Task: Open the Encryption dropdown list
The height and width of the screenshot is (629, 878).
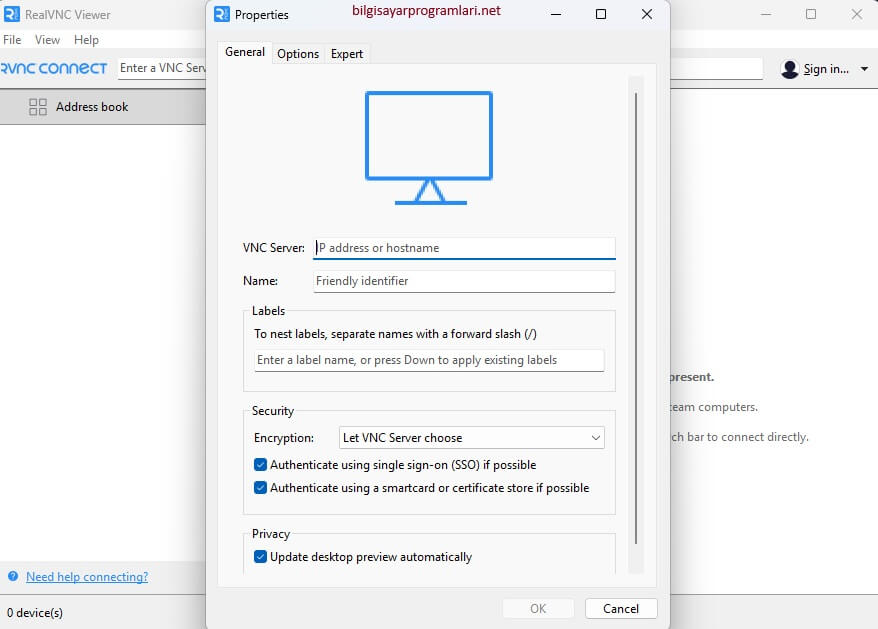Action: (x=471, y=437)
